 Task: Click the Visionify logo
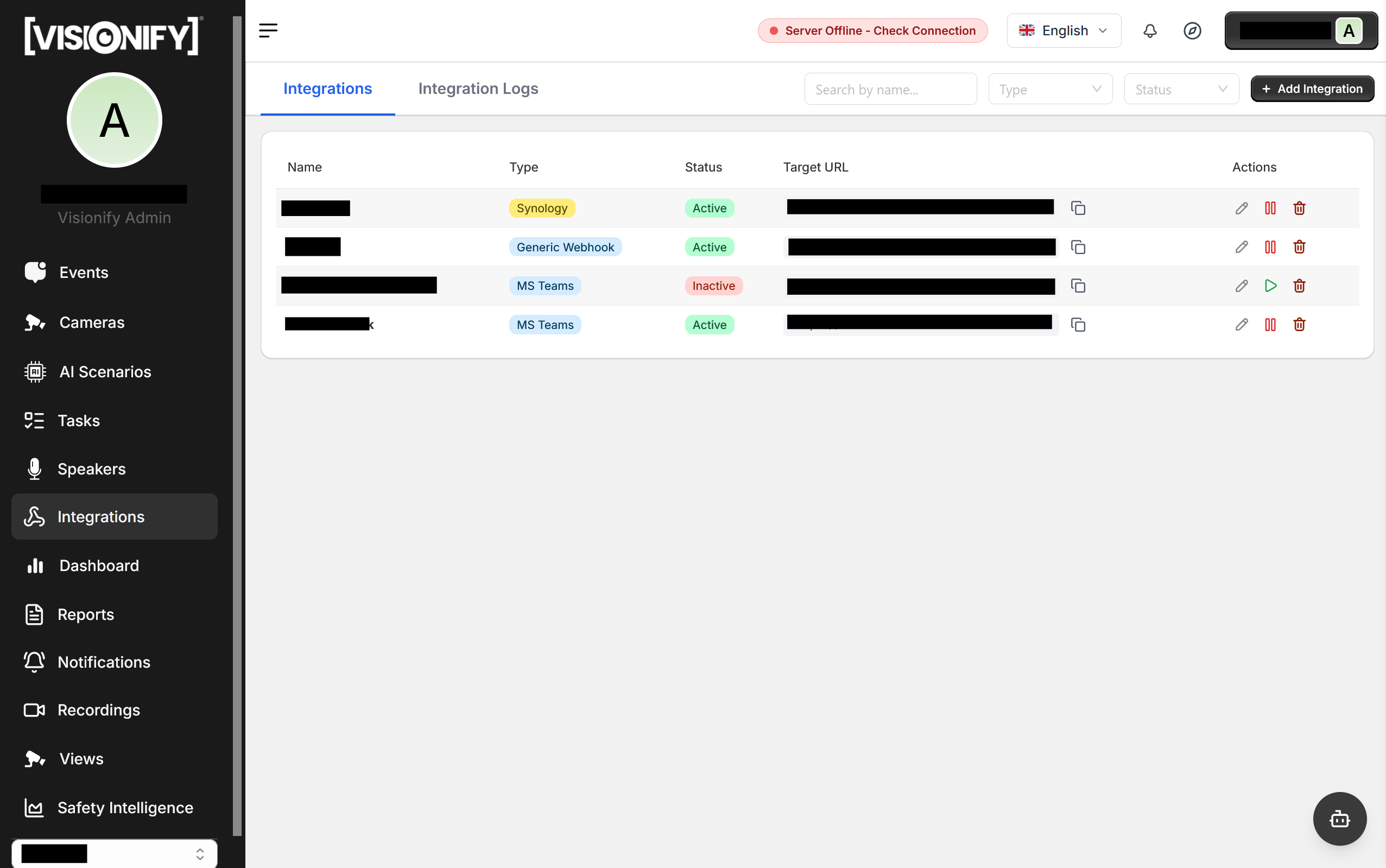(113, 36)
